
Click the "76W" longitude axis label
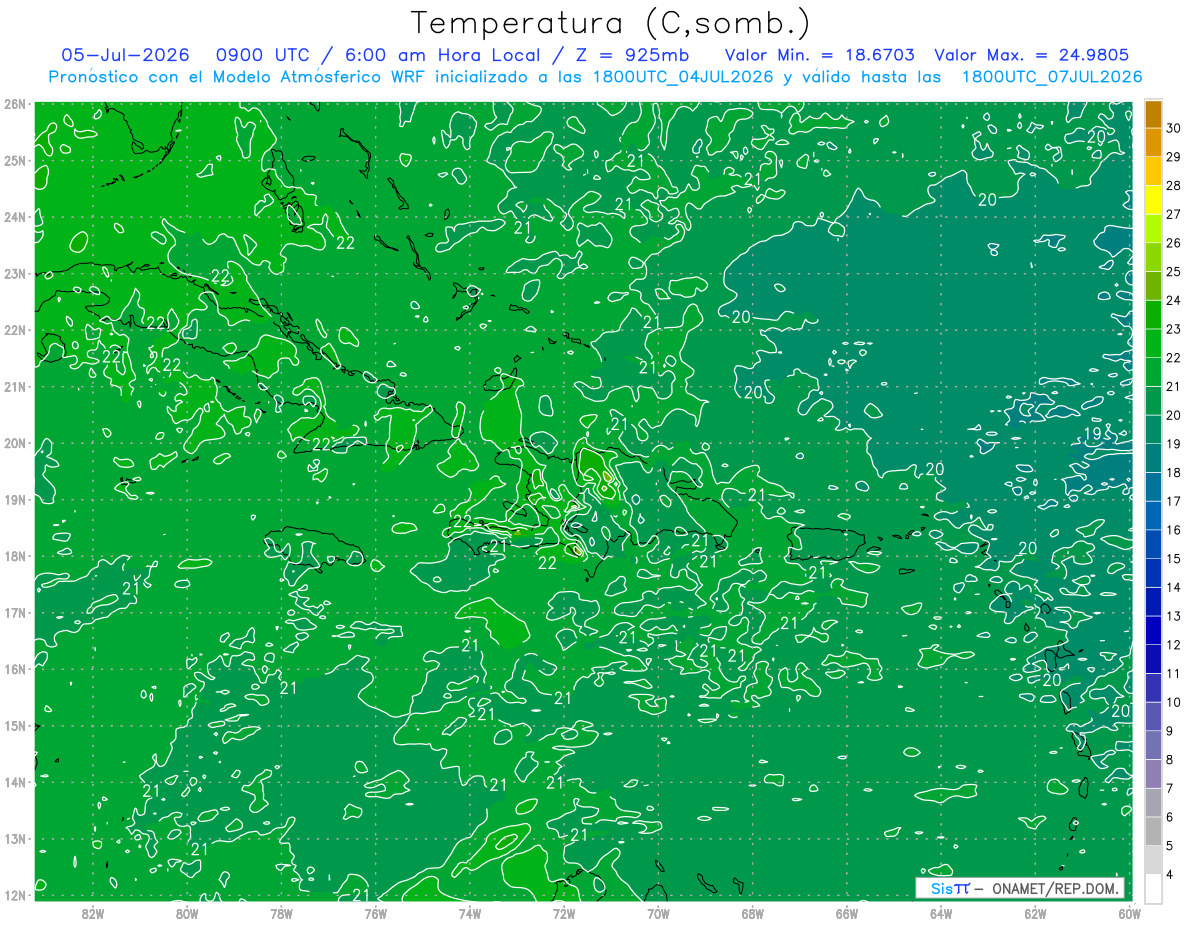[375, 913]
